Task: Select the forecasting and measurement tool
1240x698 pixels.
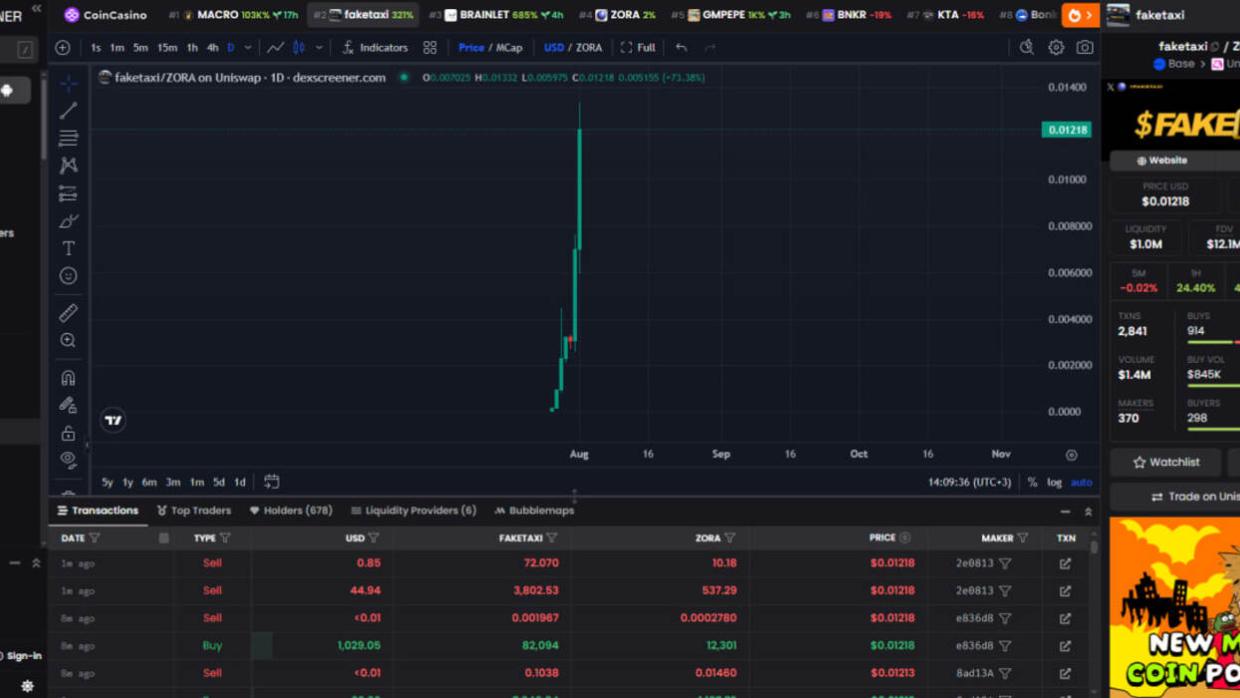Action: point(68,193)
